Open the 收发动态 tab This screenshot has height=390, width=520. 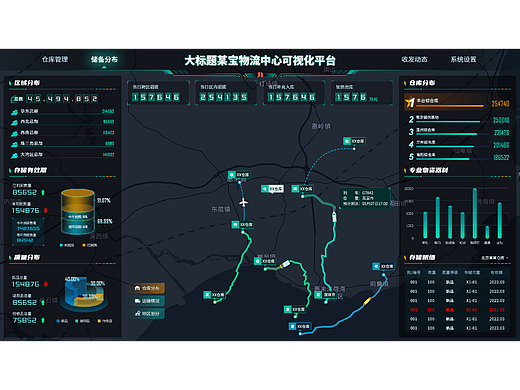pyautogui.click(x=414, y=59)
